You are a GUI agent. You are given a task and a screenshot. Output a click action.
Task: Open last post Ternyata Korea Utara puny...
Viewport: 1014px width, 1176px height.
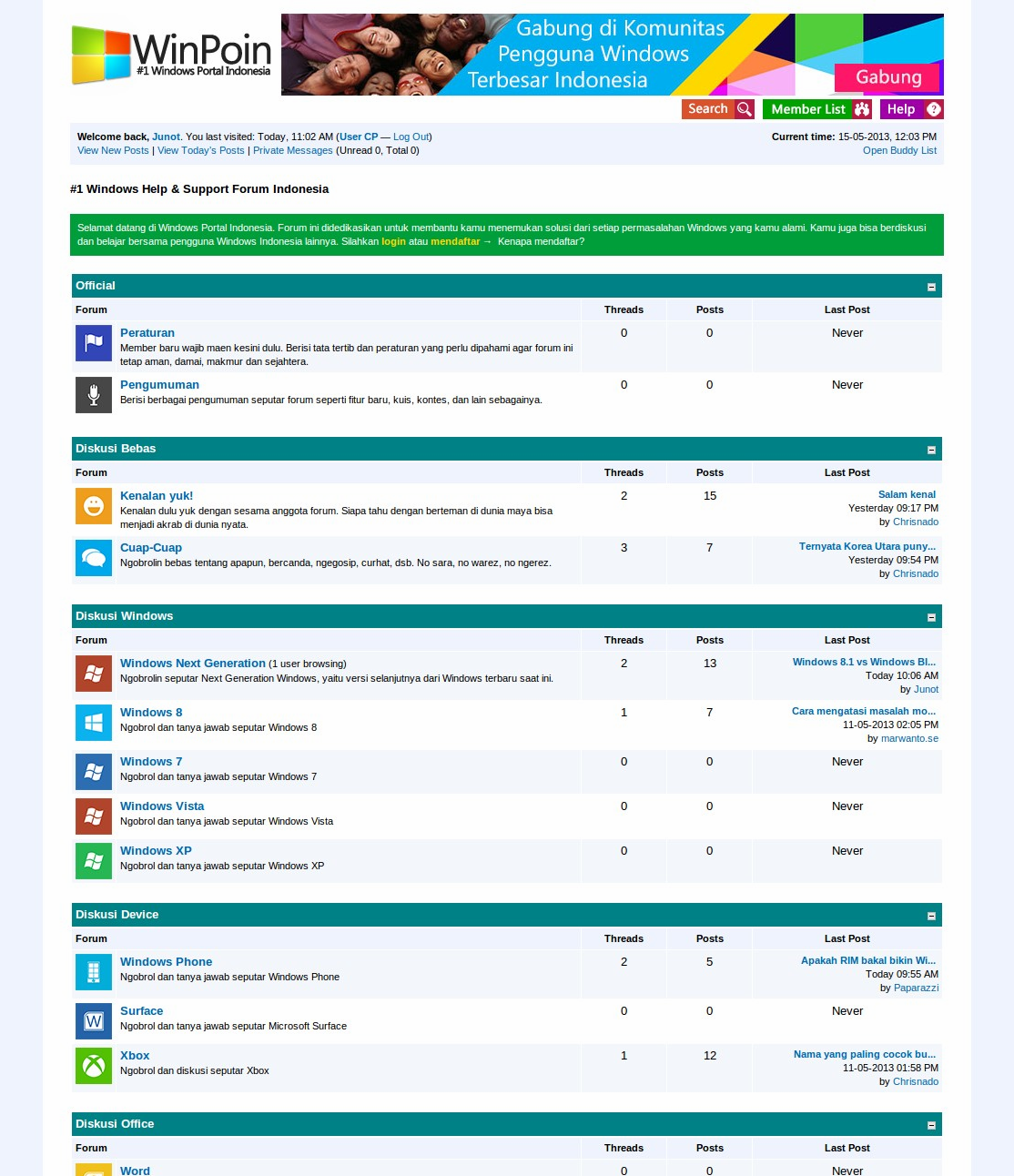(867, 546)
